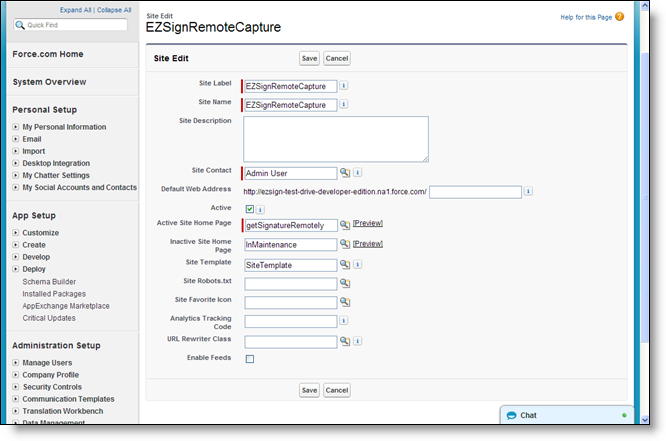This screenshot has width=666, height=441.
Task: Expand the My Personal Information node
Action: pyautogui.click(x=16, y=127)
